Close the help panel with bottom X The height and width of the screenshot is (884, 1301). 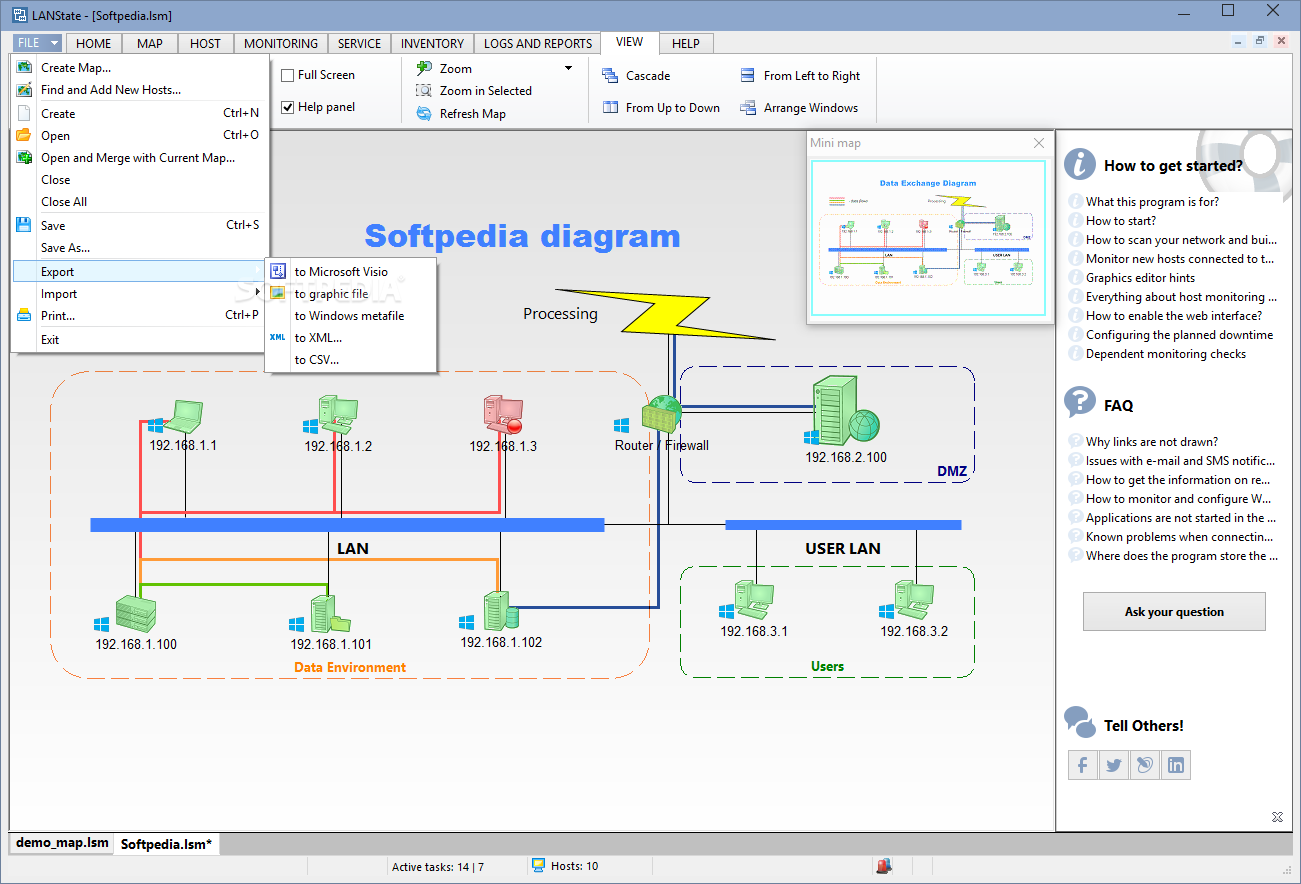coord(1277,817)
